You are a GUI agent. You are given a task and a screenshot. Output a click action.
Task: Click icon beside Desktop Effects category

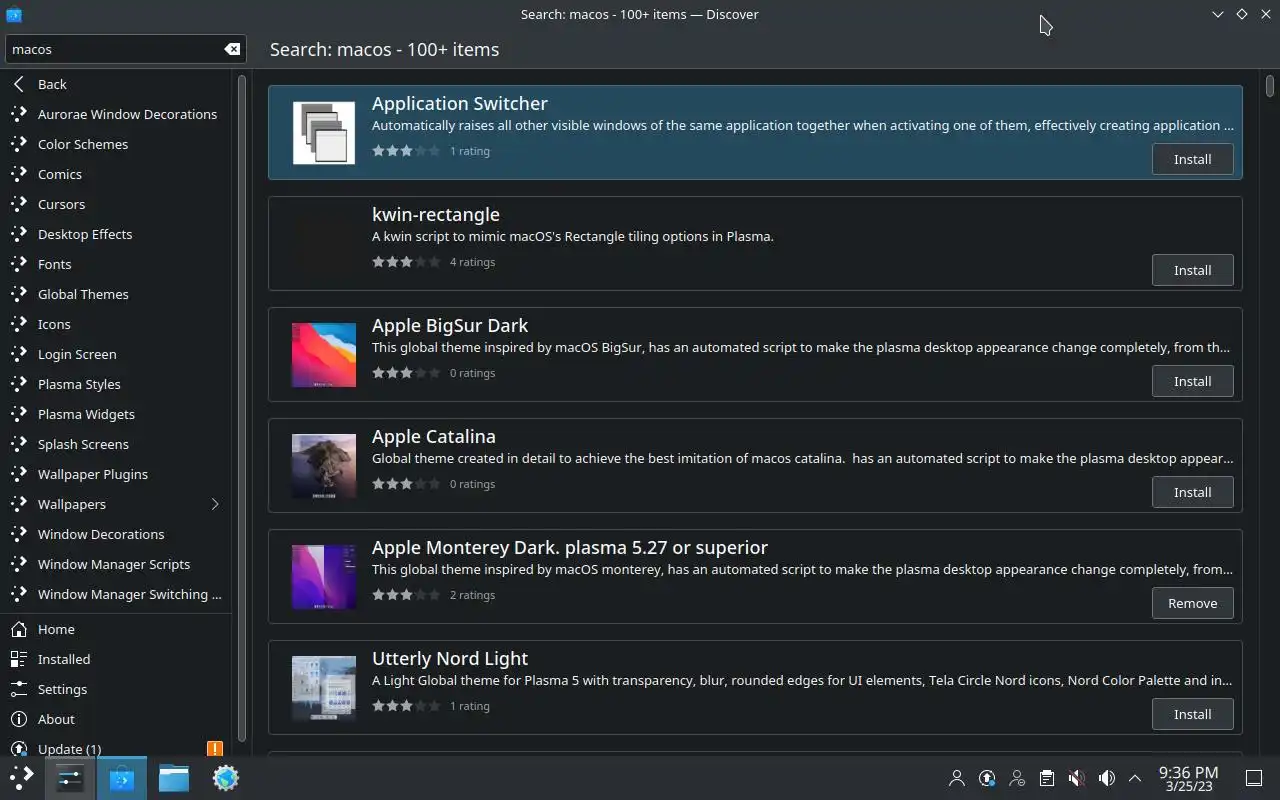(19, 234)
